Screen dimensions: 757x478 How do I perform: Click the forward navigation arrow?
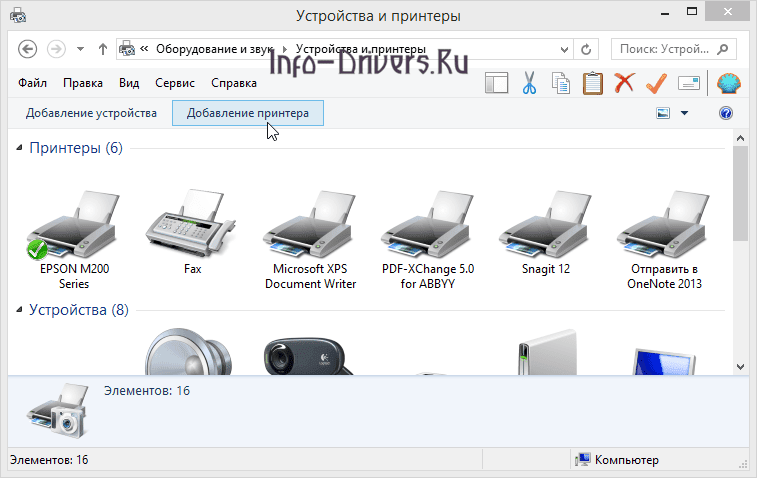[x=56, y=49]
